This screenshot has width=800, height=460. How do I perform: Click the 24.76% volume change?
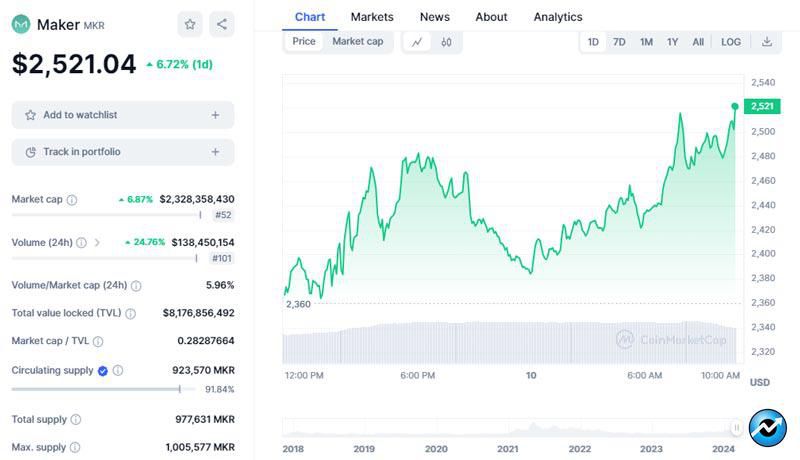(145, 242)
